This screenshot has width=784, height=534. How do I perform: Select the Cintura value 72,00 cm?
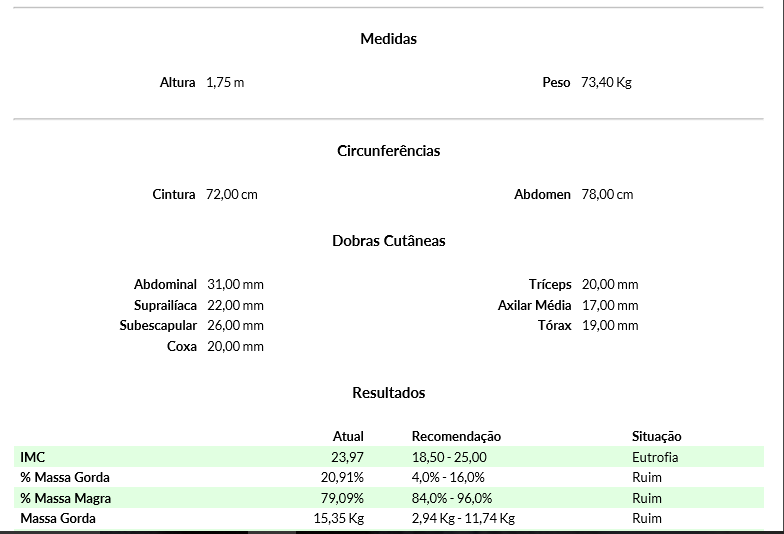click(x=231, y=194)
